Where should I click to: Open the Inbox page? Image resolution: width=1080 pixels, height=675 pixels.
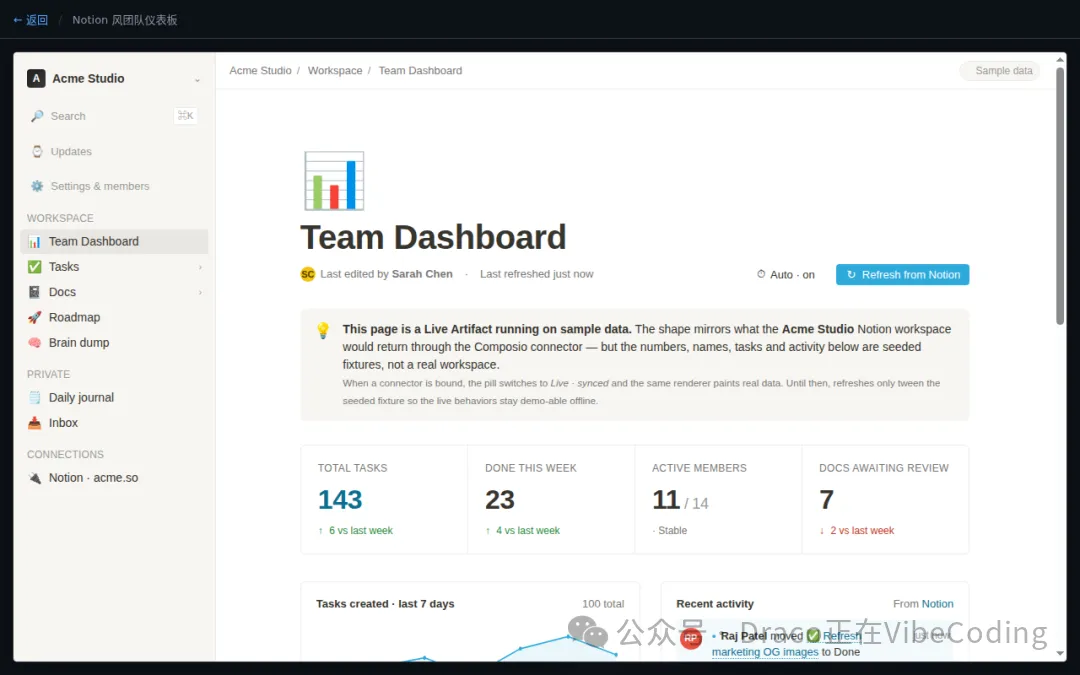[x=114, y=423]
